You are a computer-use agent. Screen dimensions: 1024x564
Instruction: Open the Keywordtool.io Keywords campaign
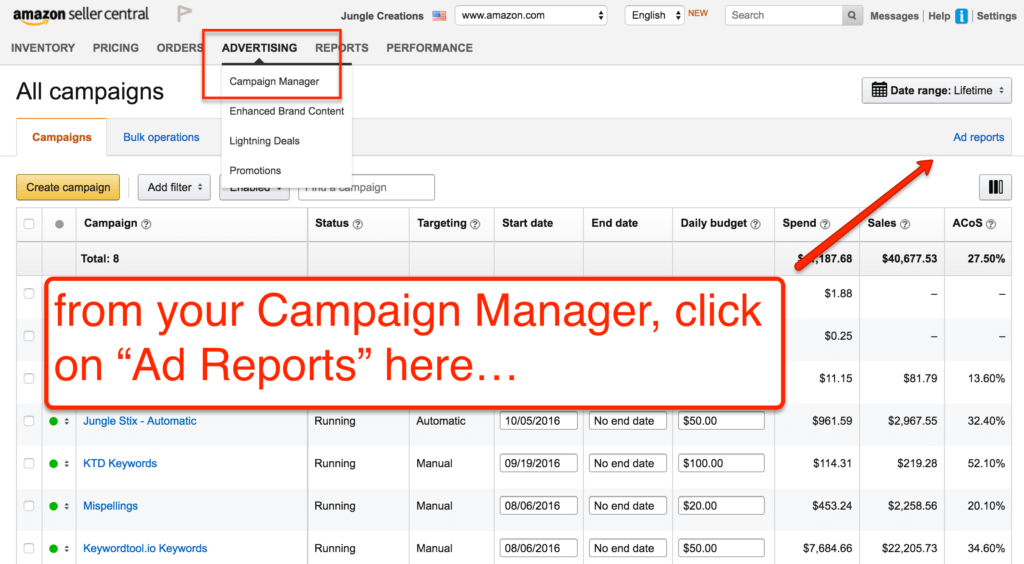click(145, 548)
